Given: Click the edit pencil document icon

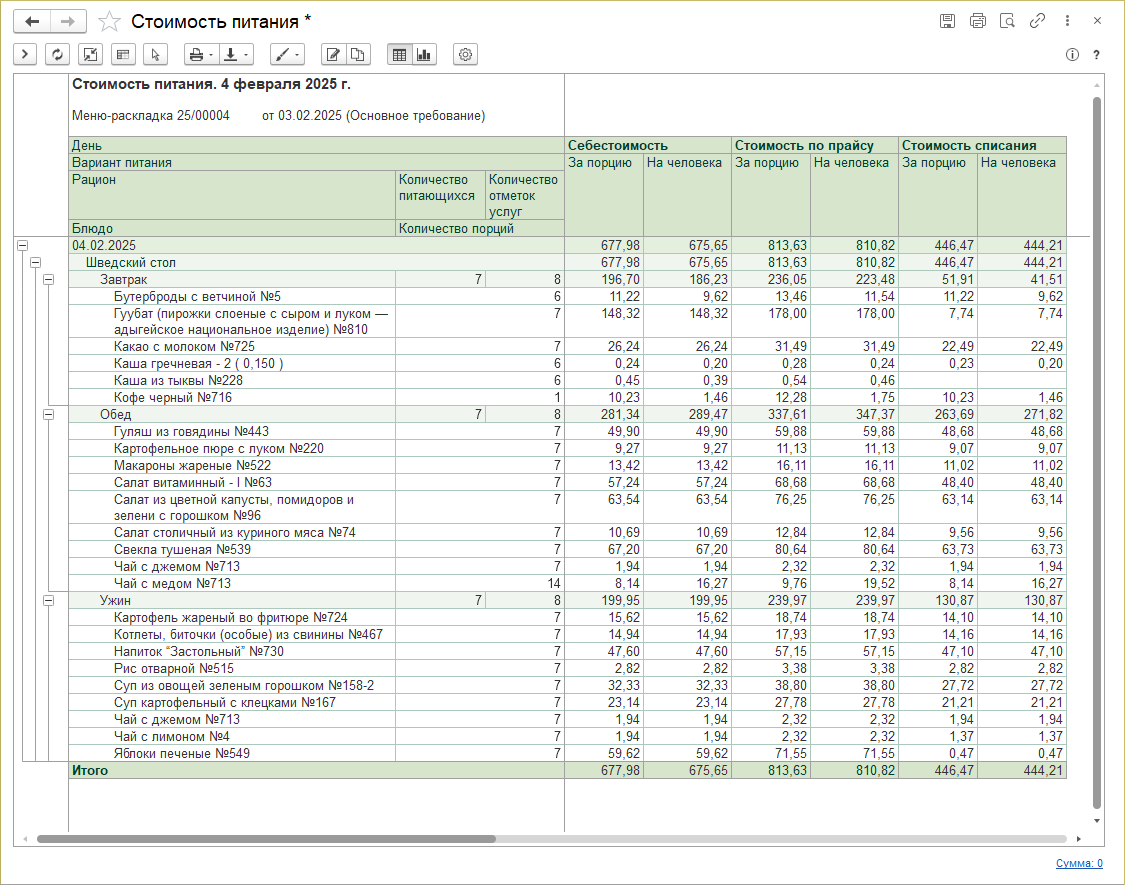Looking at the screenshot, I should tap(333, 55).
